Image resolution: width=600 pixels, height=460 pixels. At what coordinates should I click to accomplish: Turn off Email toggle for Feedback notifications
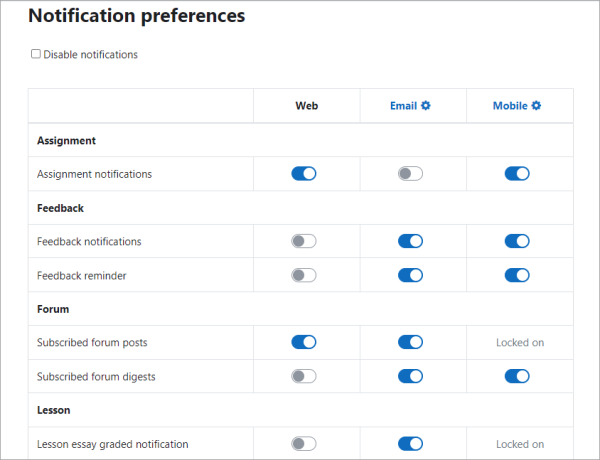tap(410, 241)
